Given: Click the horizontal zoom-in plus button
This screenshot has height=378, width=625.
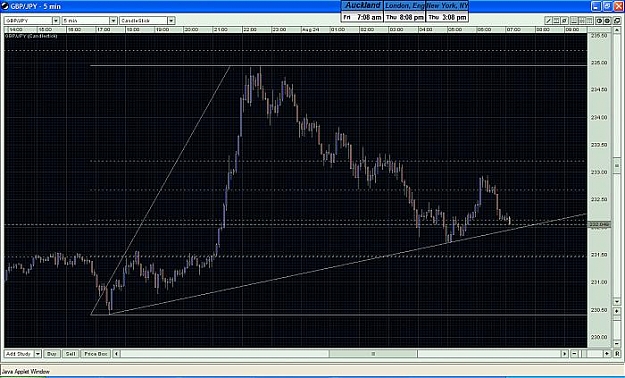Looking at the screenshot, I should pyautogui.click(x=607, y=354).
